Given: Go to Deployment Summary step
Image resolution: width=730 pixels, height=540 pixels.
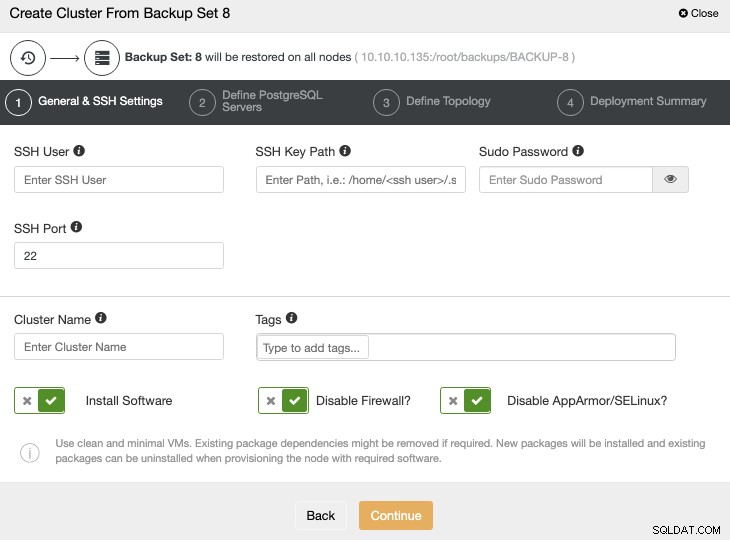Looking at the screenshot, I should click(632, 101).
